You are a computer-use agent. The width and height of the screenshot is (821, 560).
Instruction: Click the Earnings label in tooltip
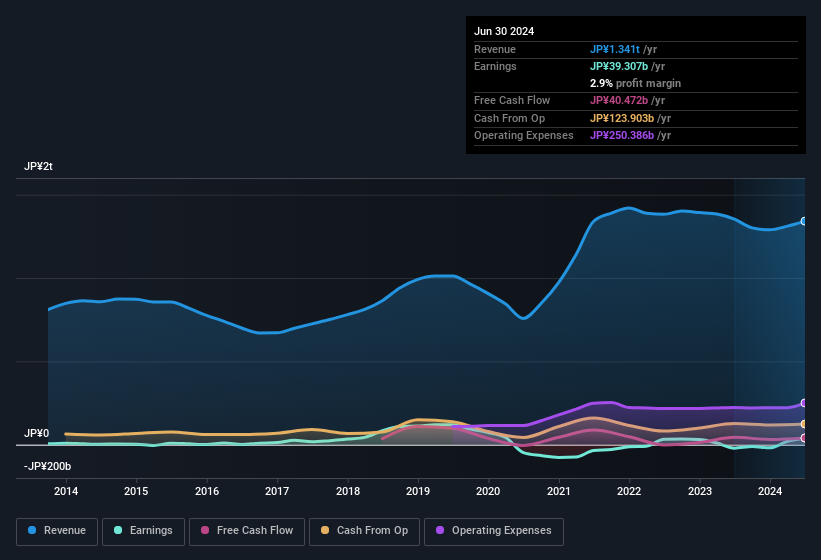pyautogui.click(x=495, y=66)
